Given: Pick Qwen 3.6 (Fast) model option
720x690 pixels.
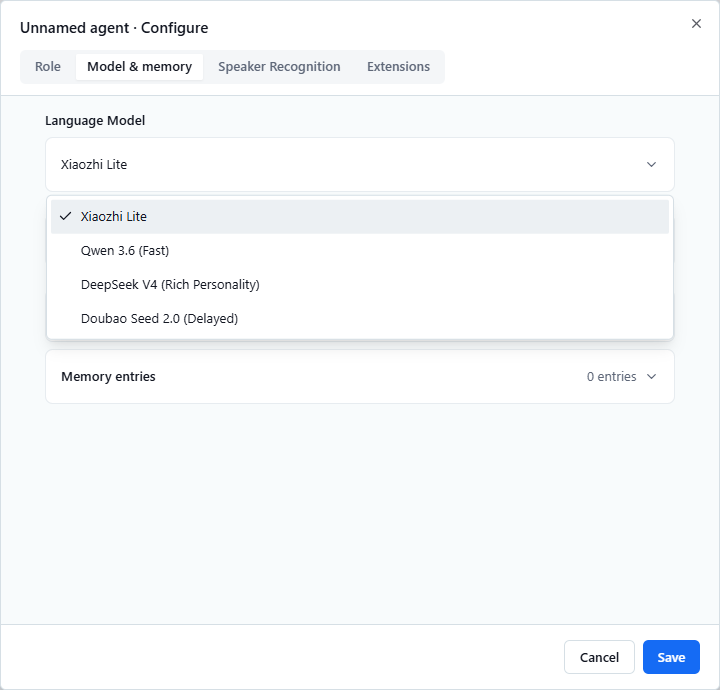Looking at the screenshot, I should 360,251.
